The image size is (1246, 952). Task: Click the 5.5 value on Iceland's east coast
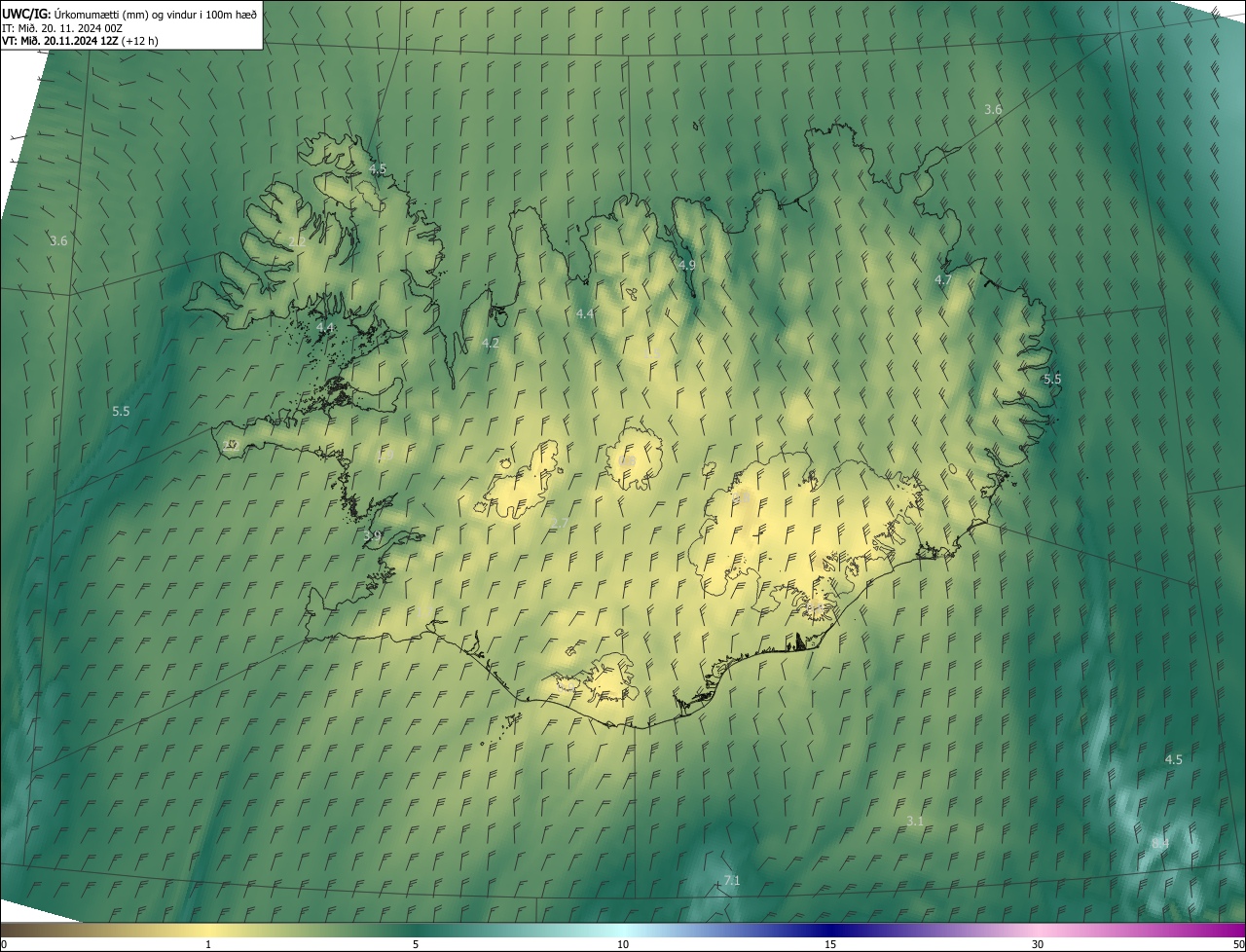click(1052, 380)
